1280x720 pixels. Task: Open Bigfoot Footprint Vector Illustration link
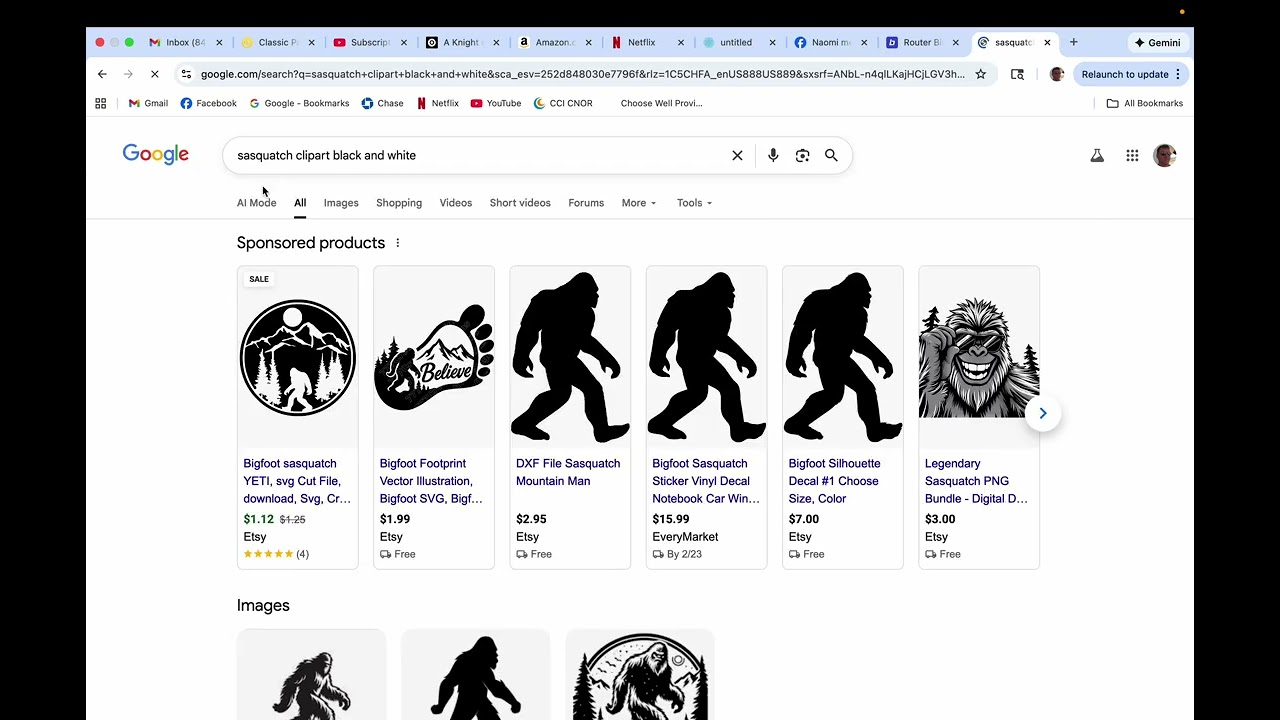click(431, 481)
